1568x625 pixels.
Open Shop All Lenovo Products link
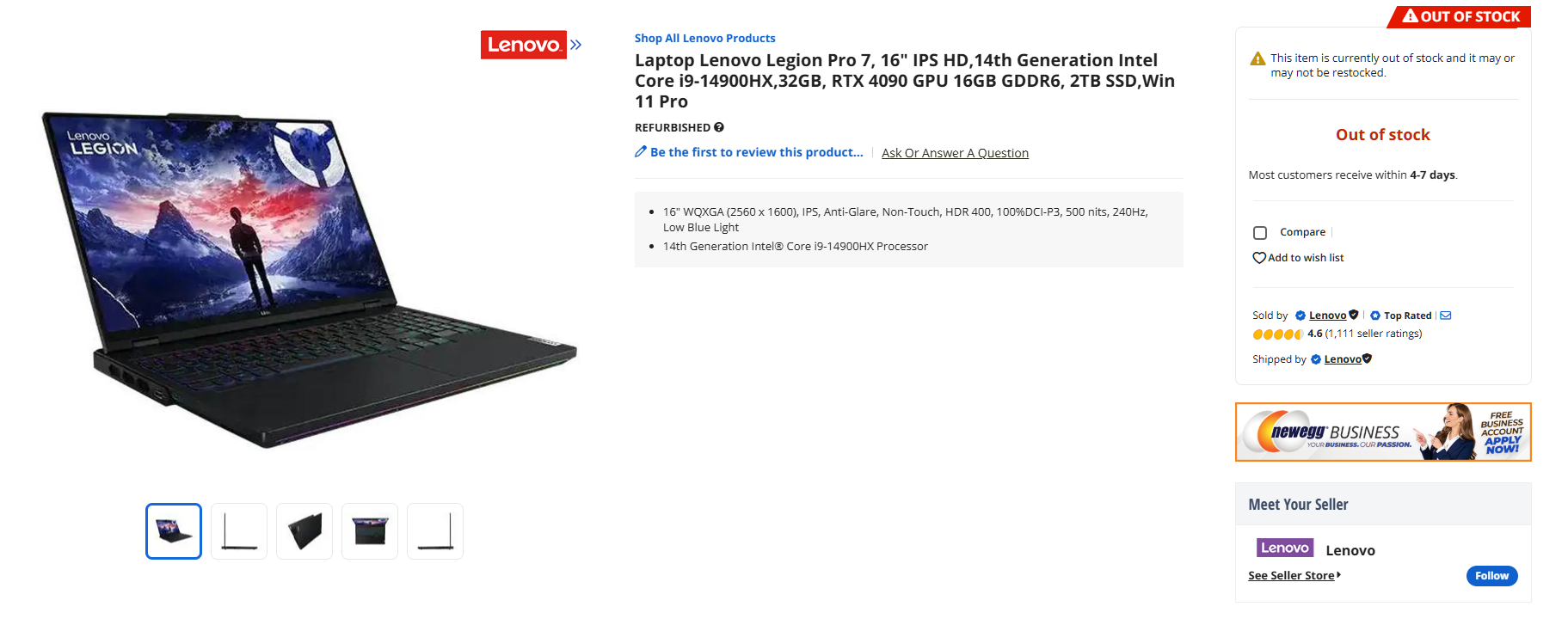pos(704,38)
